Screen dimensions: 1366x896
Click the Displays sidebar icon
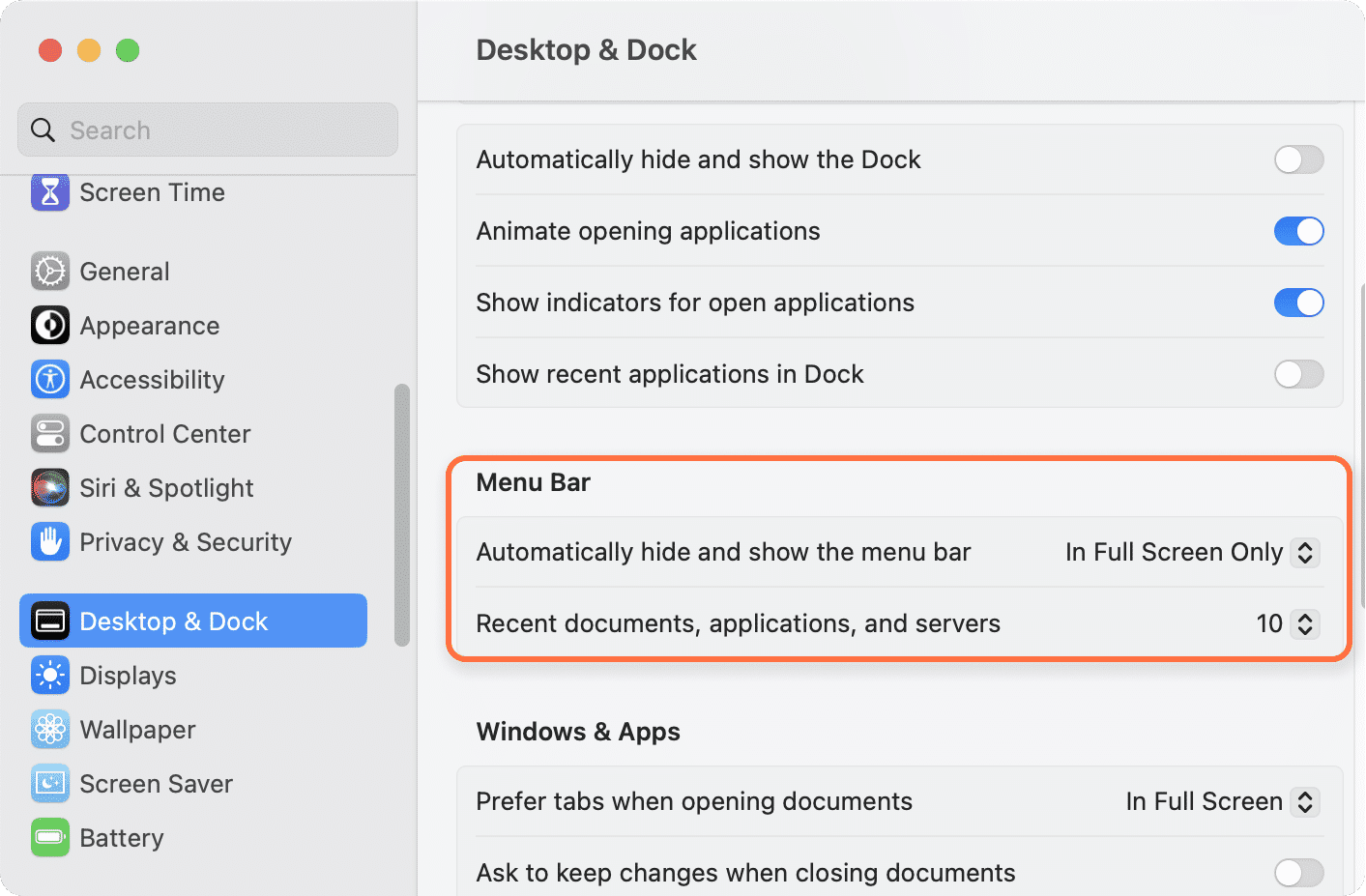tap(49, 676)
